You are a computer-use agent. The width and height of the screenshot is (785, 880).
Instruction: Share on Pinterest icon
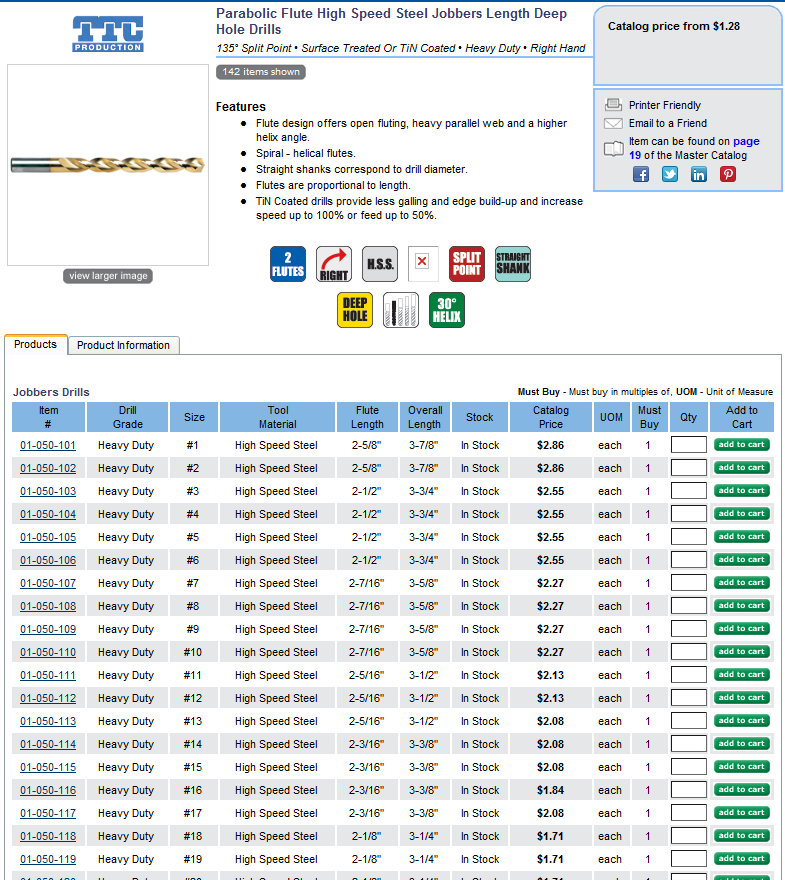click(x=728, y=175)
